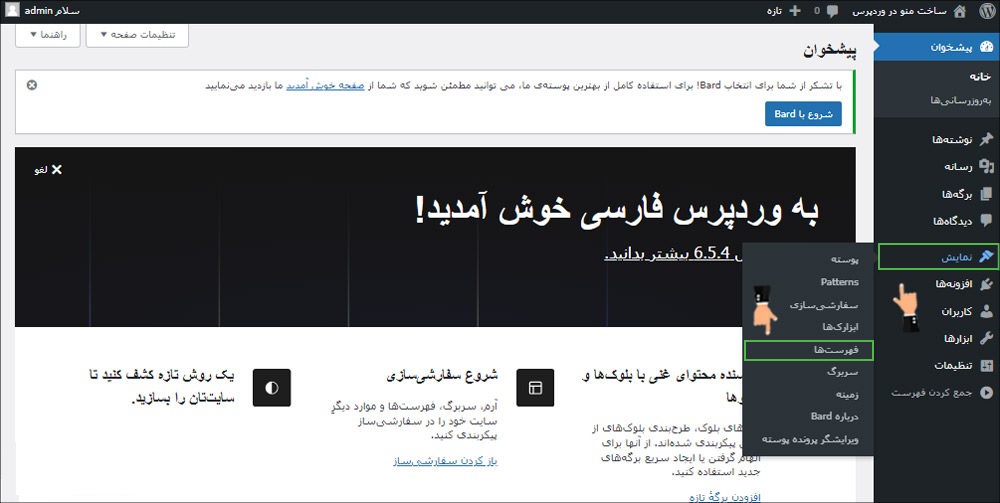
Task: Select خانه under پیشخوان
Action: (x=982, y=77)
